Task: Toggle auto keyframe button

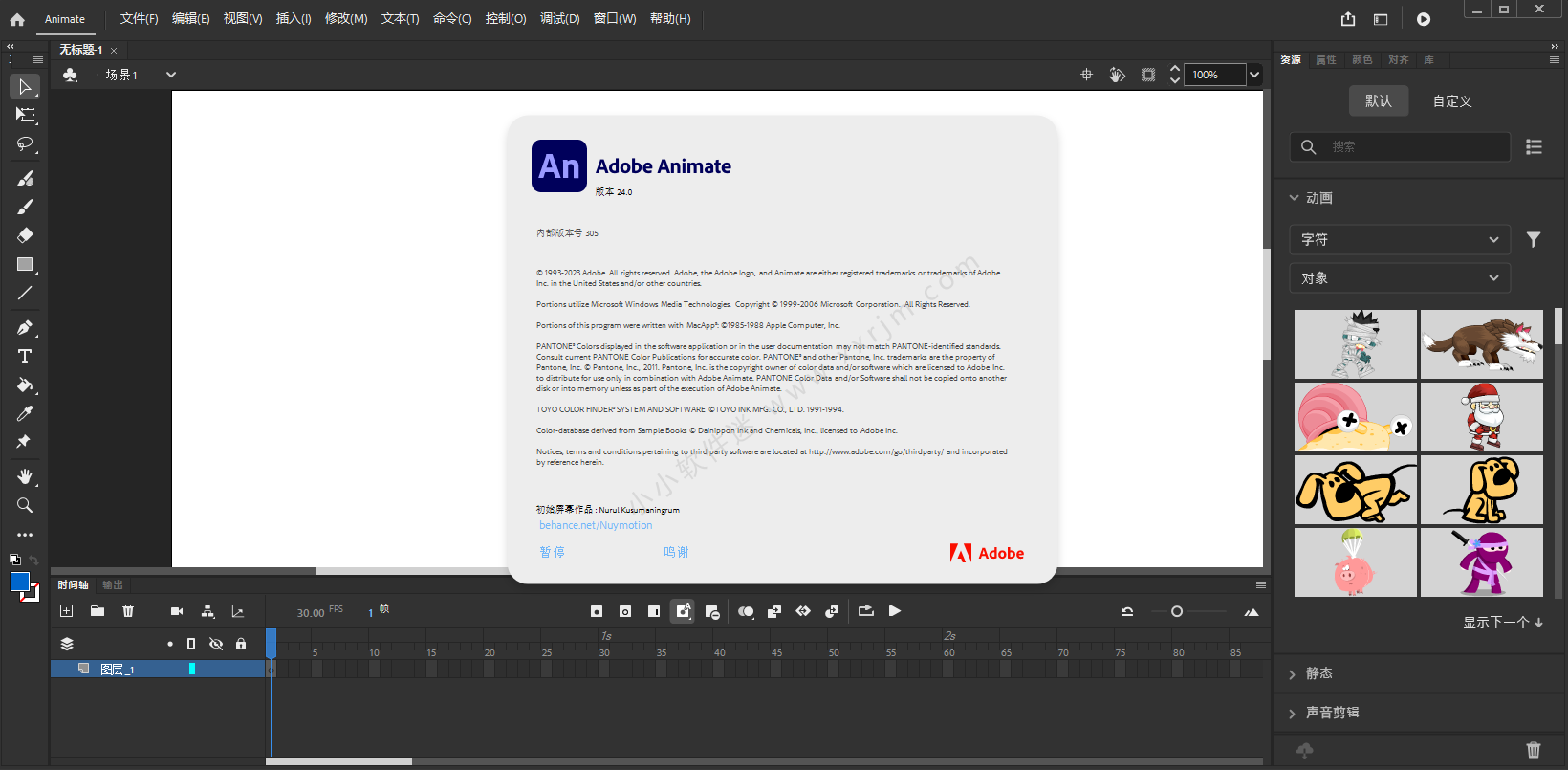Action: [x=683, y=611]
